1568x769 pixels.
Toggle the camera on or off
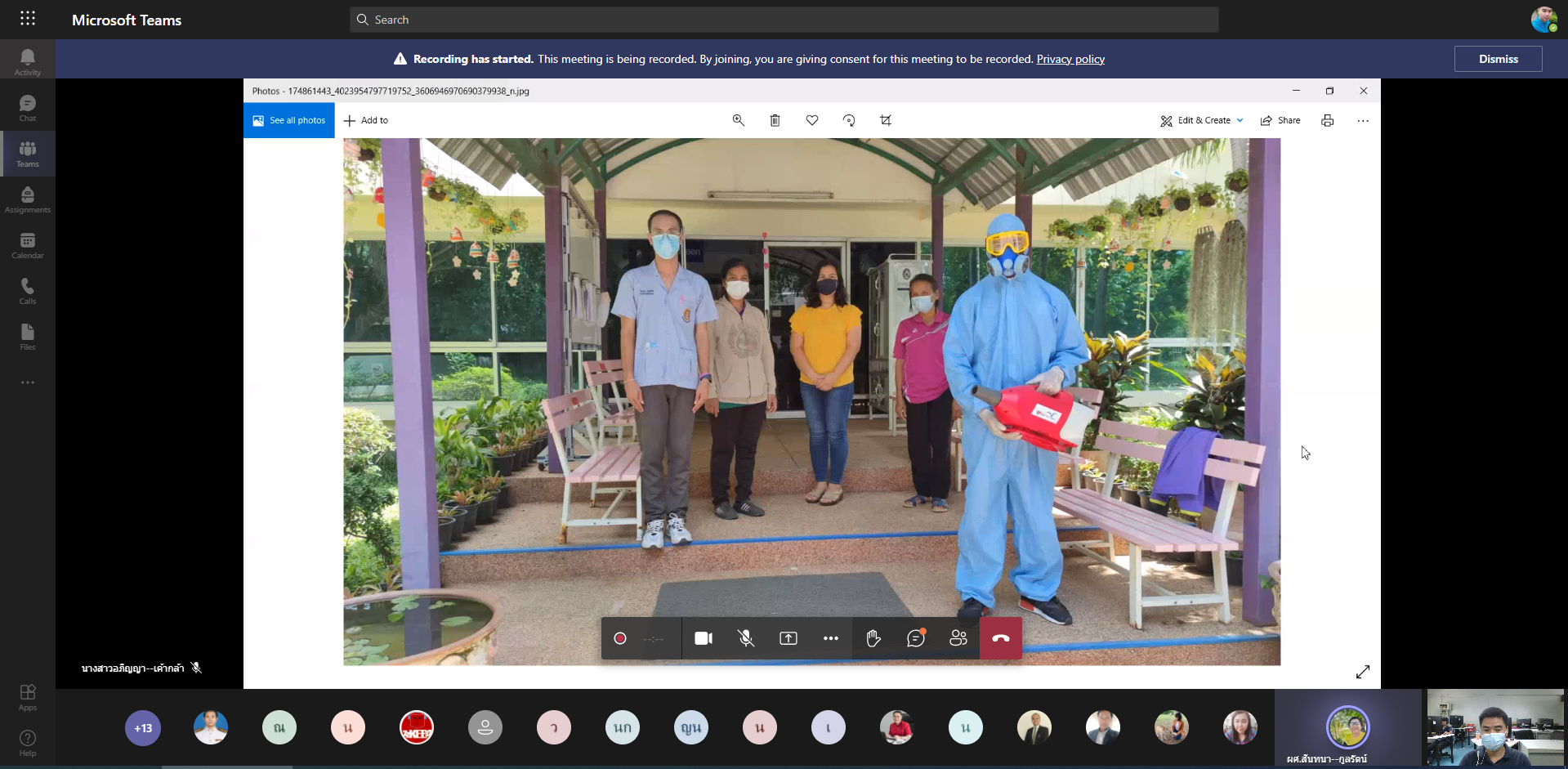(x=704, y=638)
